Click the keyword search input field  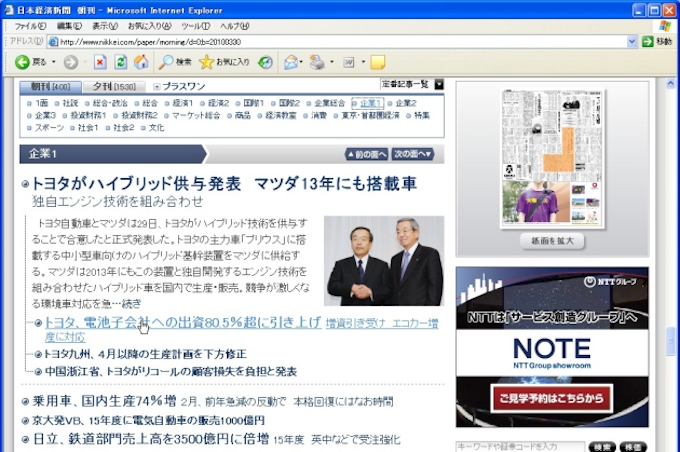[520, 446]
